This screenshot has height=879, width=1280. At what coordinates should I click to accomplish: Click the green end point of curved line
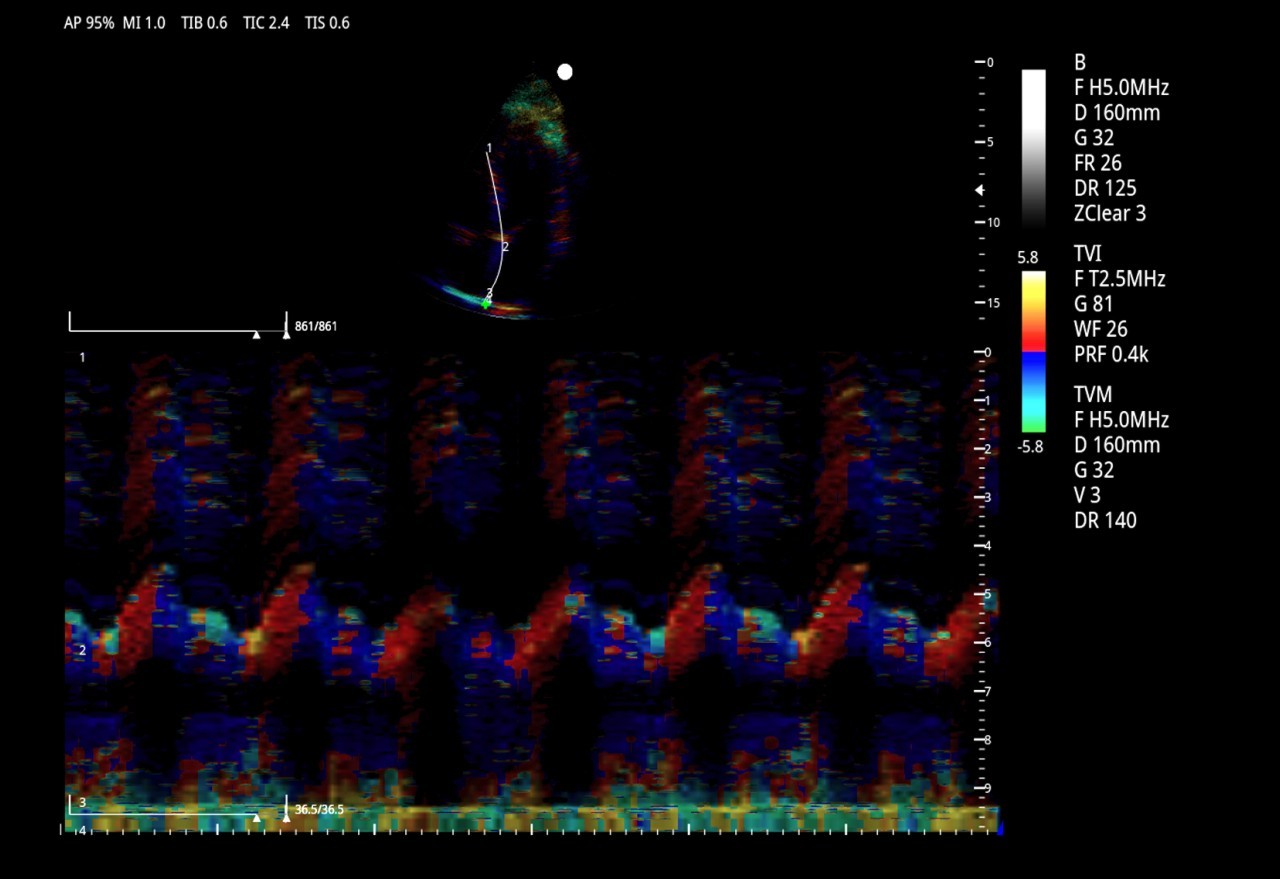point(487,303)
